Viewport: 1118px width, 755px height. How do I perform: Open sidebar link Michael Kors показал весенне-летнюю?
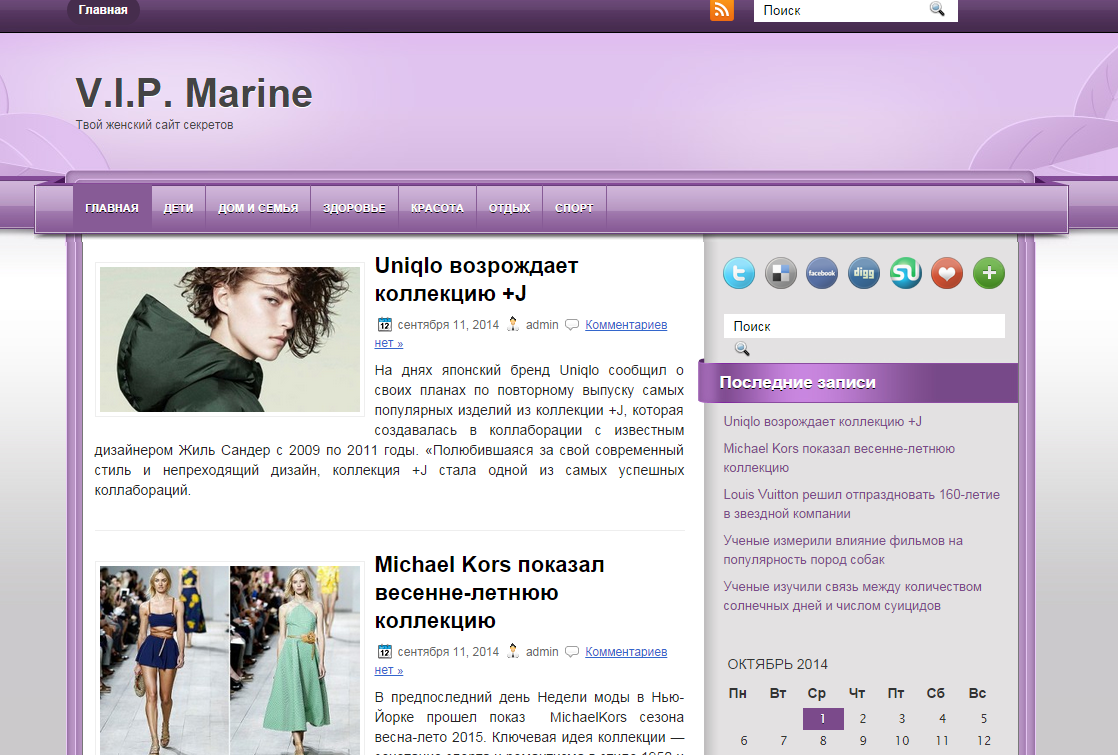[839, 458]
